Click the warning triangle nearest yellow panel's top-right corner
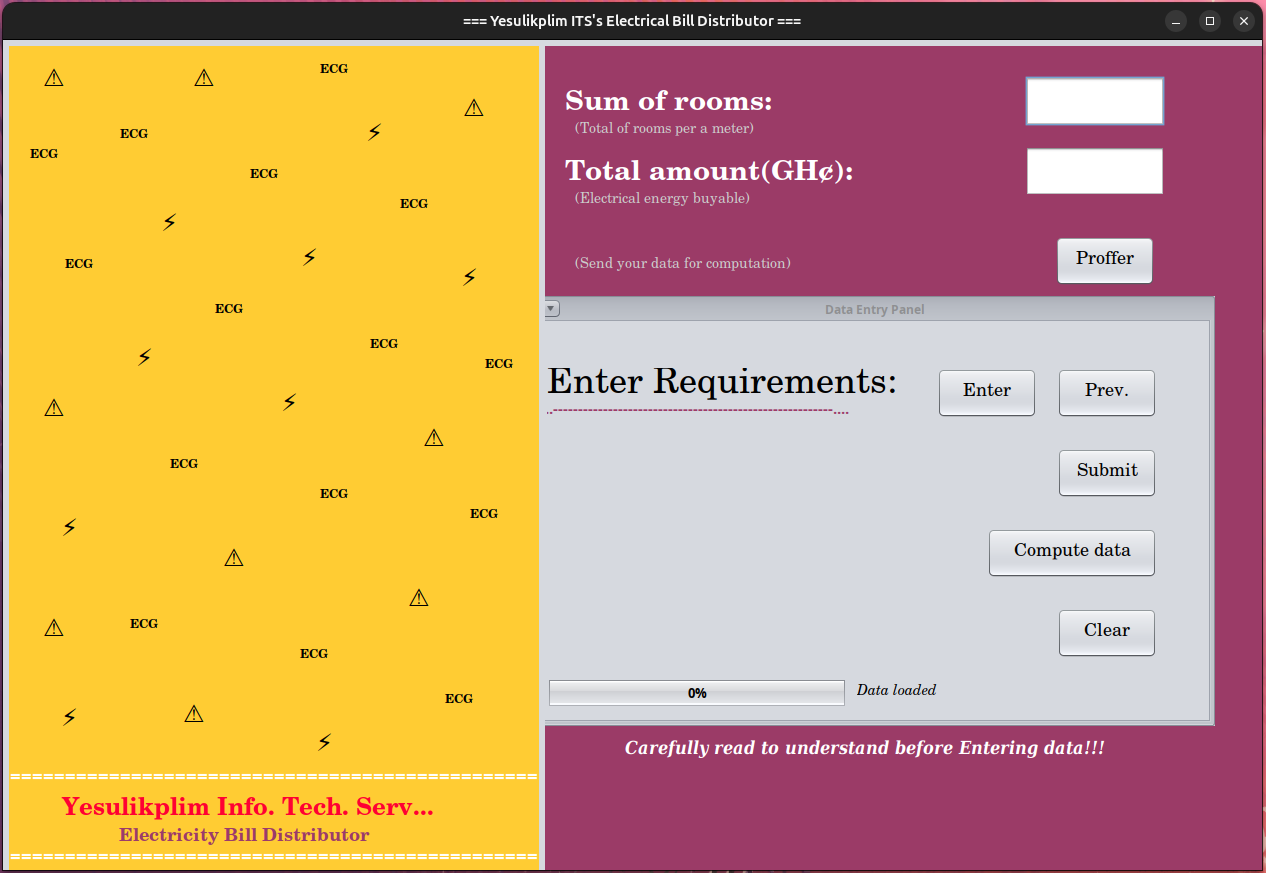This screenshot has height=873, width=1266. point(474,108)
